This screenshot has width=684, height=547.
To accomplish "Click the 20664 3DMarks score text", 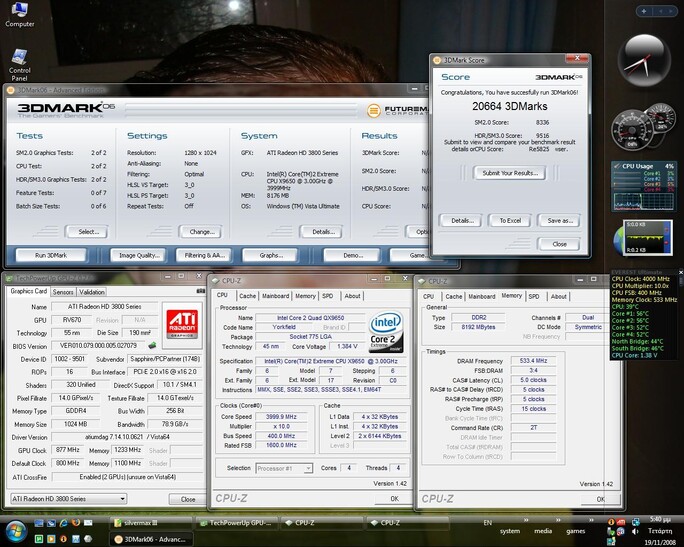I will [510, 106].
